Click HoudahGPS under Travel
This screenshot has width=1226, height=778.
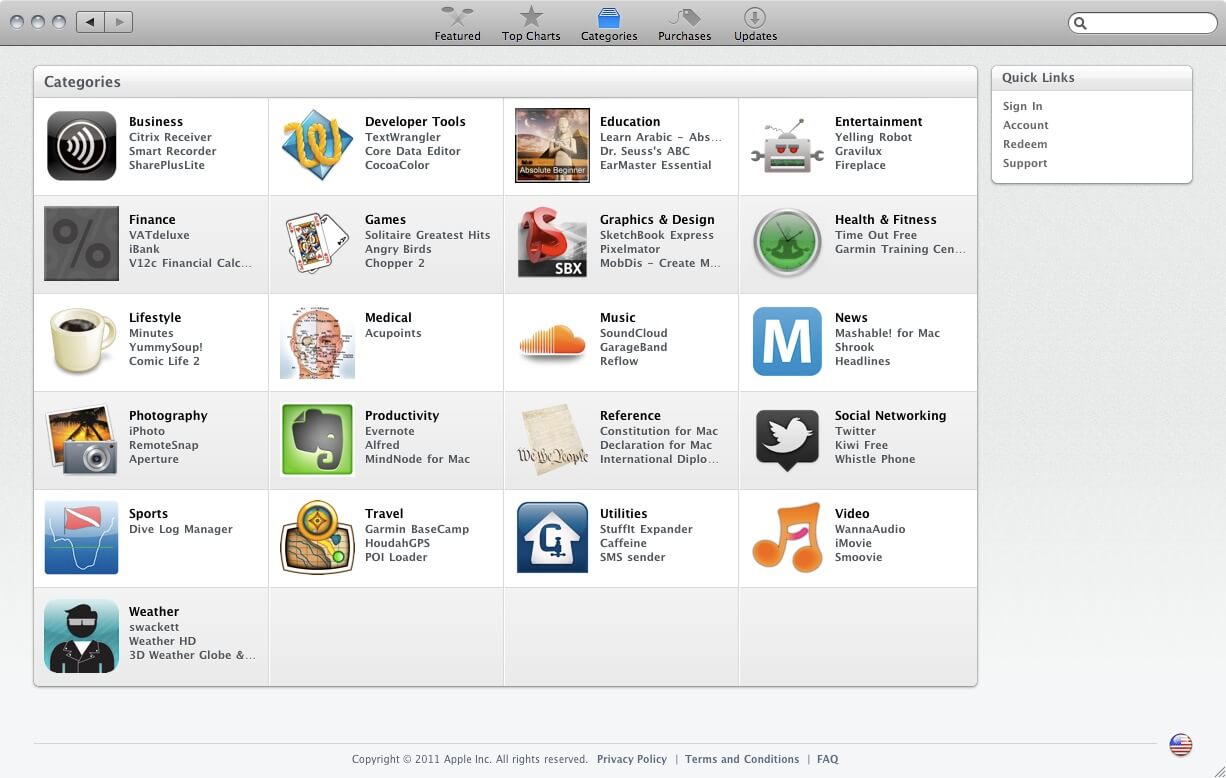click(397, 543)
